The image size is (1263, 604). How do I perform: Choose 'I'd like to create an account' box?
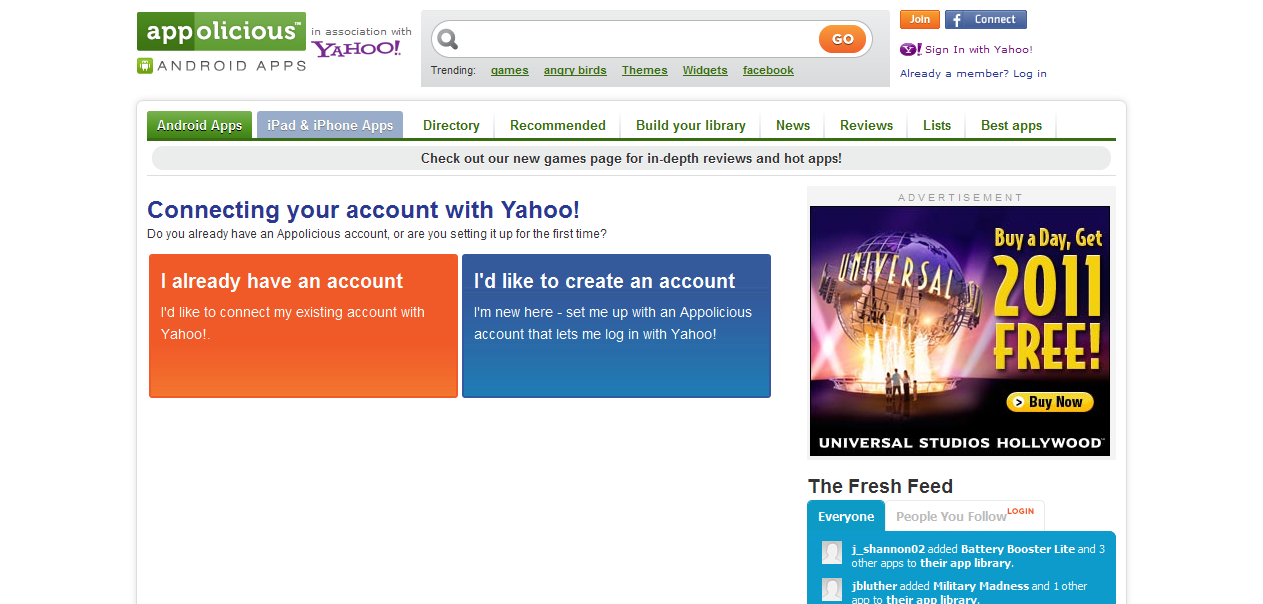pyautogui.click(x=616, y=325)
